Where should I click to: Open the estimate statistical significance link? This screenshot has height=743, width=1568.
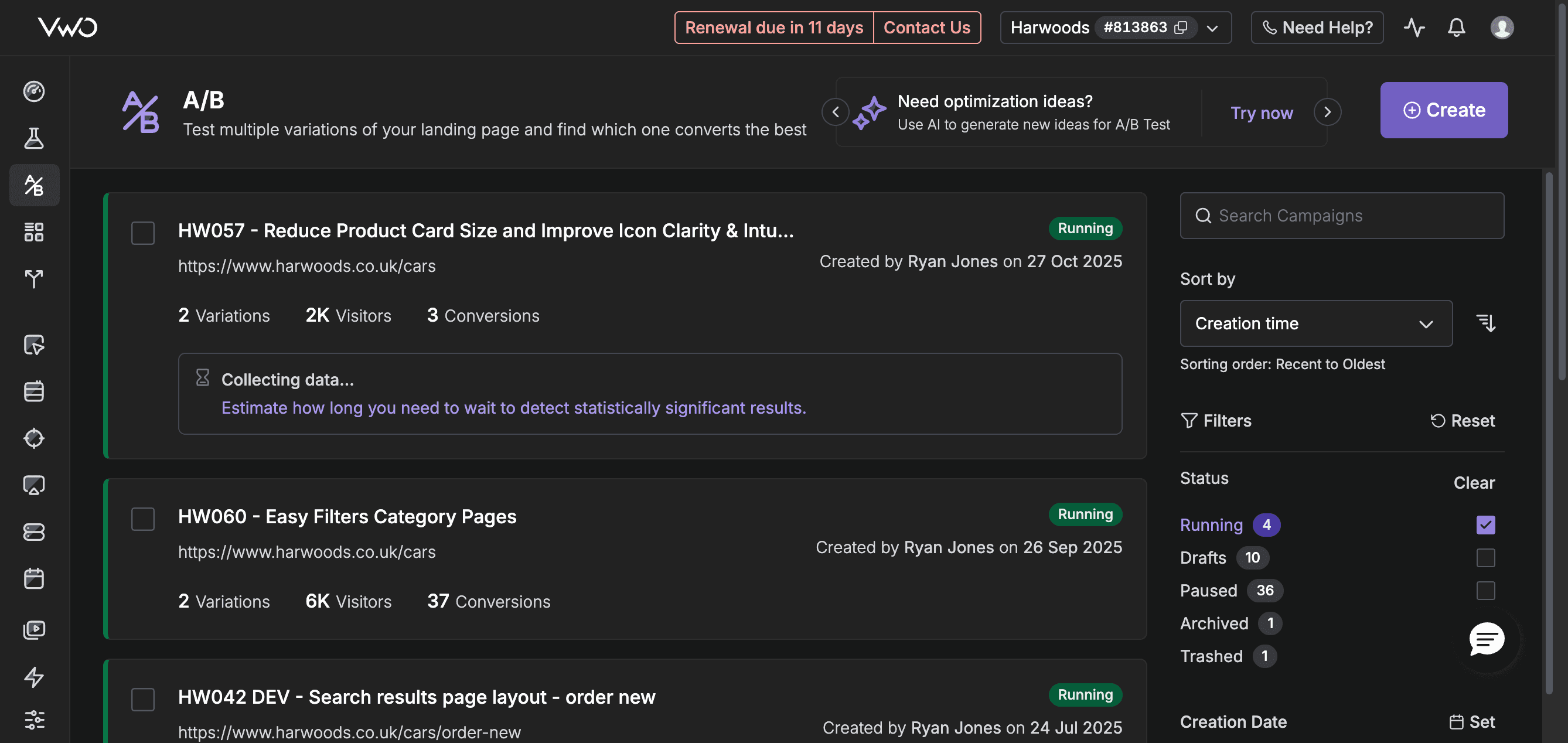513,408
